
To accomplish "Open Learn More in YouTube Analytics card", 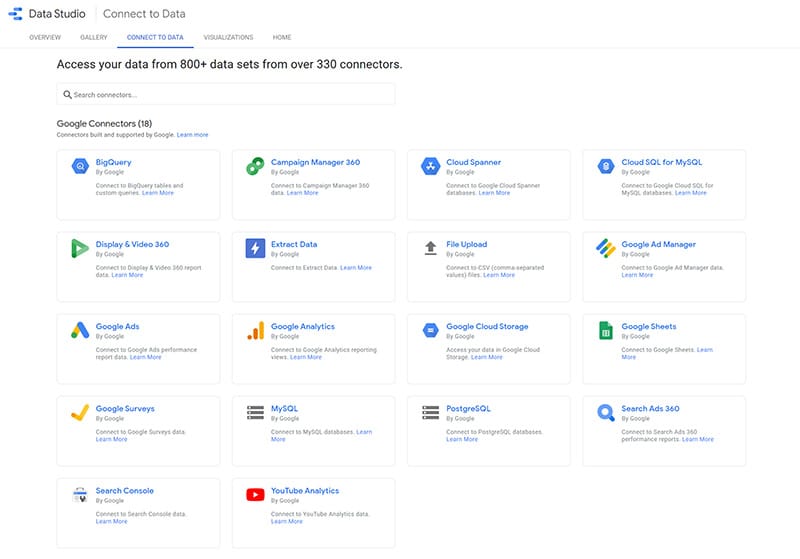I will [286, 521].
